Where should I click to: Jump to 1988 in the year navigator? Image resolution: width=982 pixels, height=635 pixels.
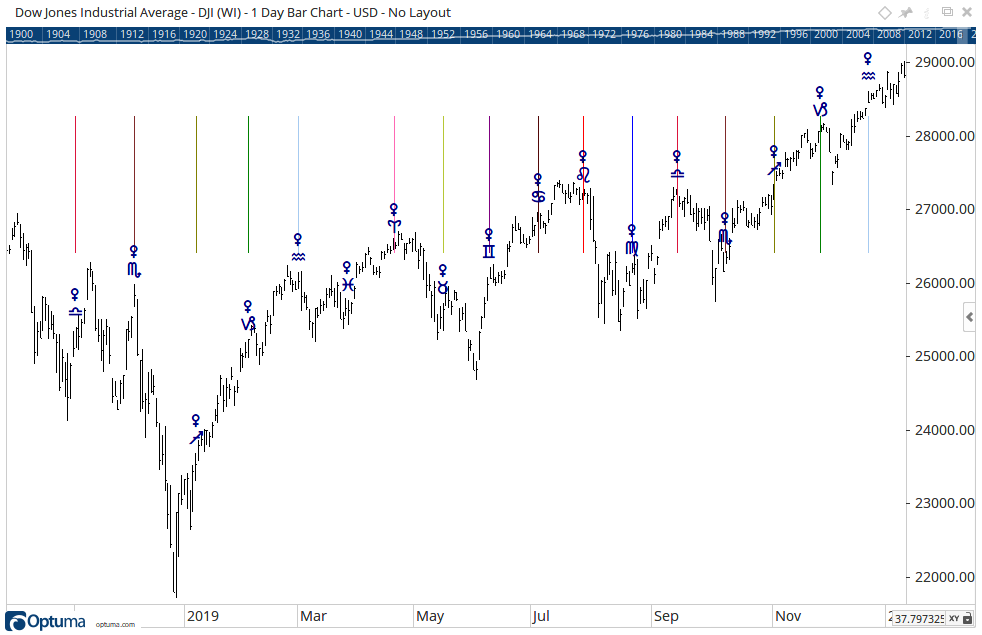point(733,34)
